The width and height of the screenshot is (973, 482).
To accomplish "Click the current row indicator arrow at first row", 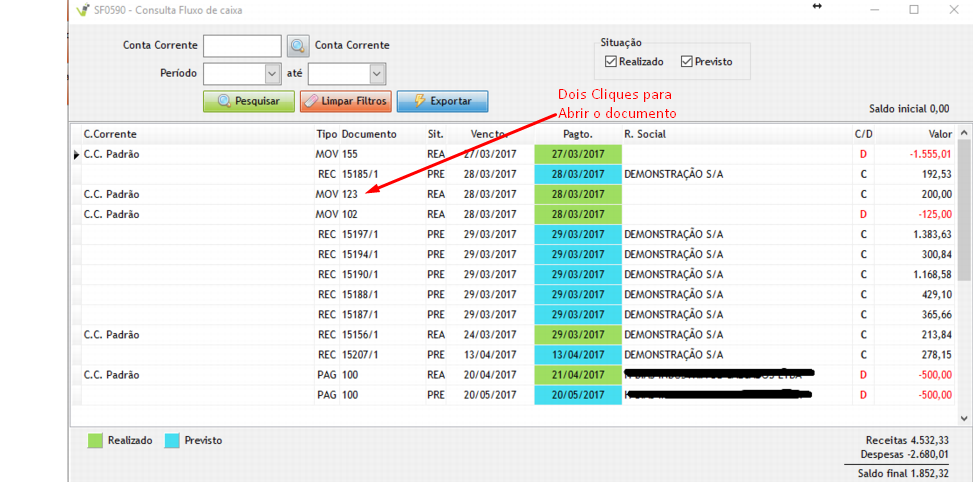I will click(x=77, y=155).
